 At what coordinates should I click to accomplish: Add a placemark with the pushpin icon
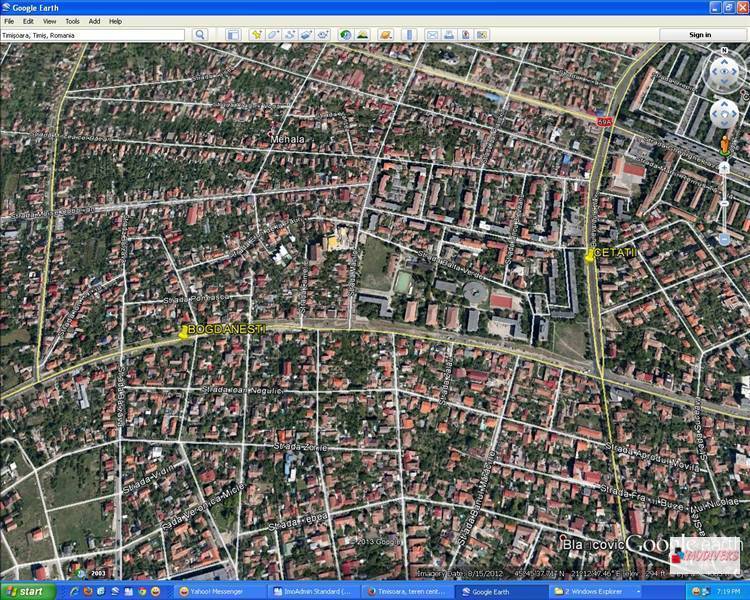[x=257, y=35]
